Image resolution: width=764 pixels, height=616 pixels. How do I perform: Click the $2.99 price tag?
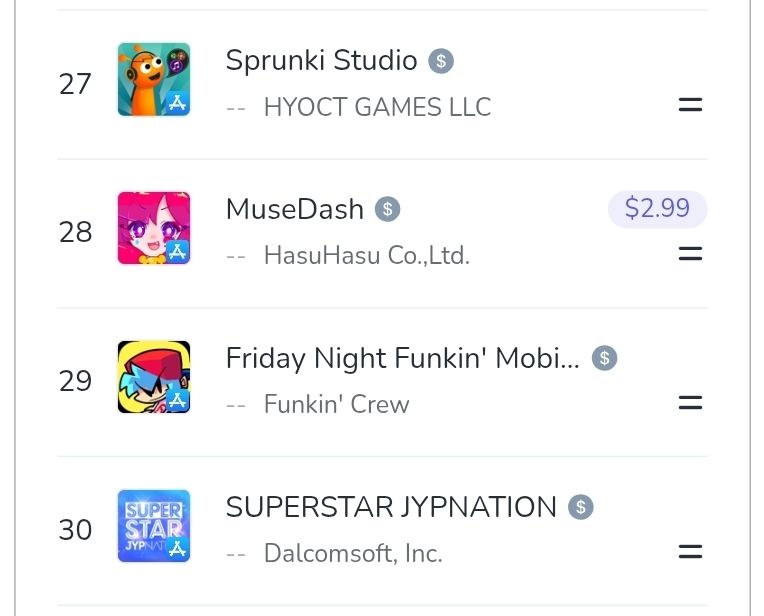coord(657,208)
